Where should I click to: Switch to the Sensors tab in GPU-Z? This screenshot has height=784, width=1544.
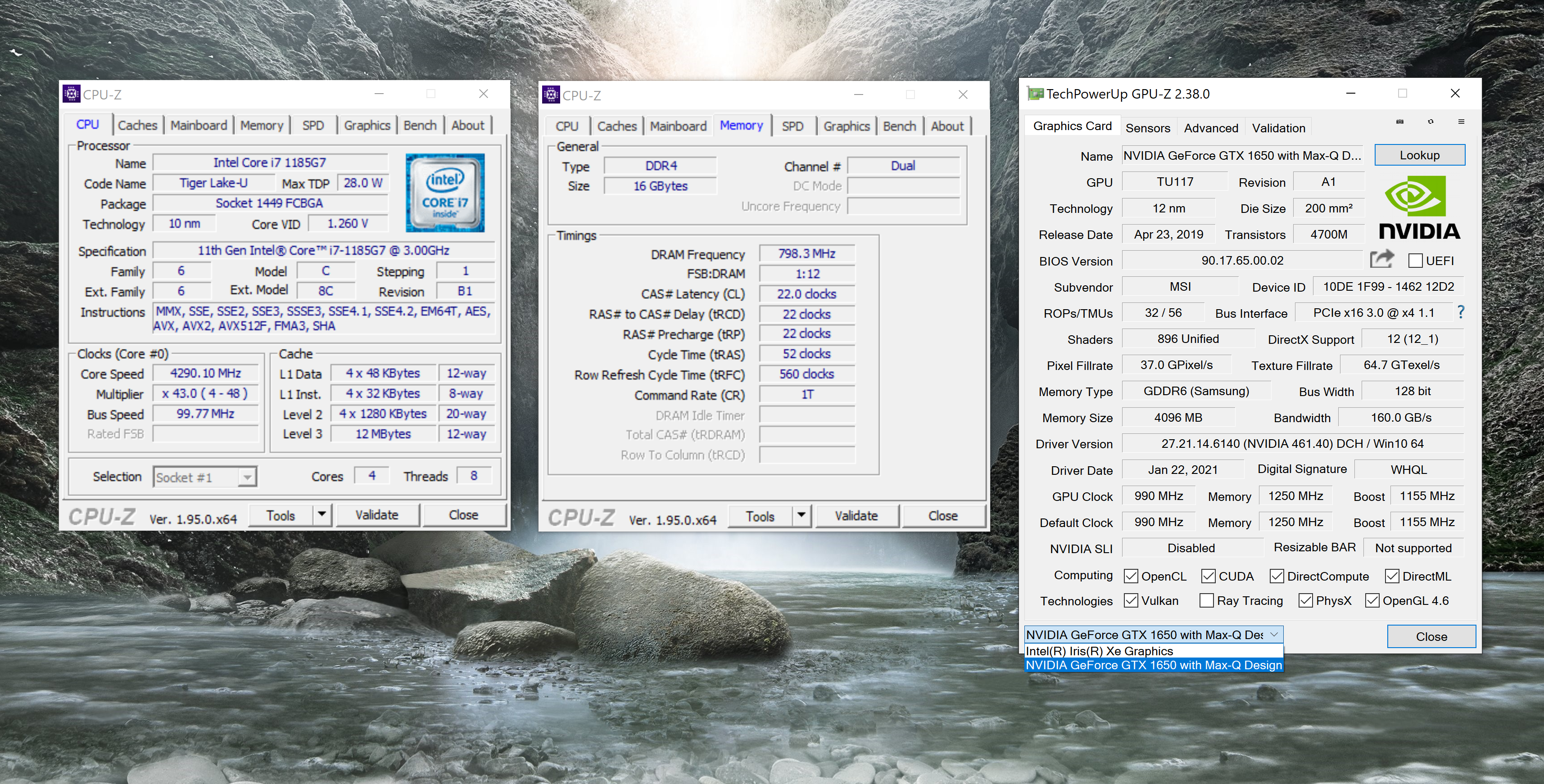point(1147,127)
